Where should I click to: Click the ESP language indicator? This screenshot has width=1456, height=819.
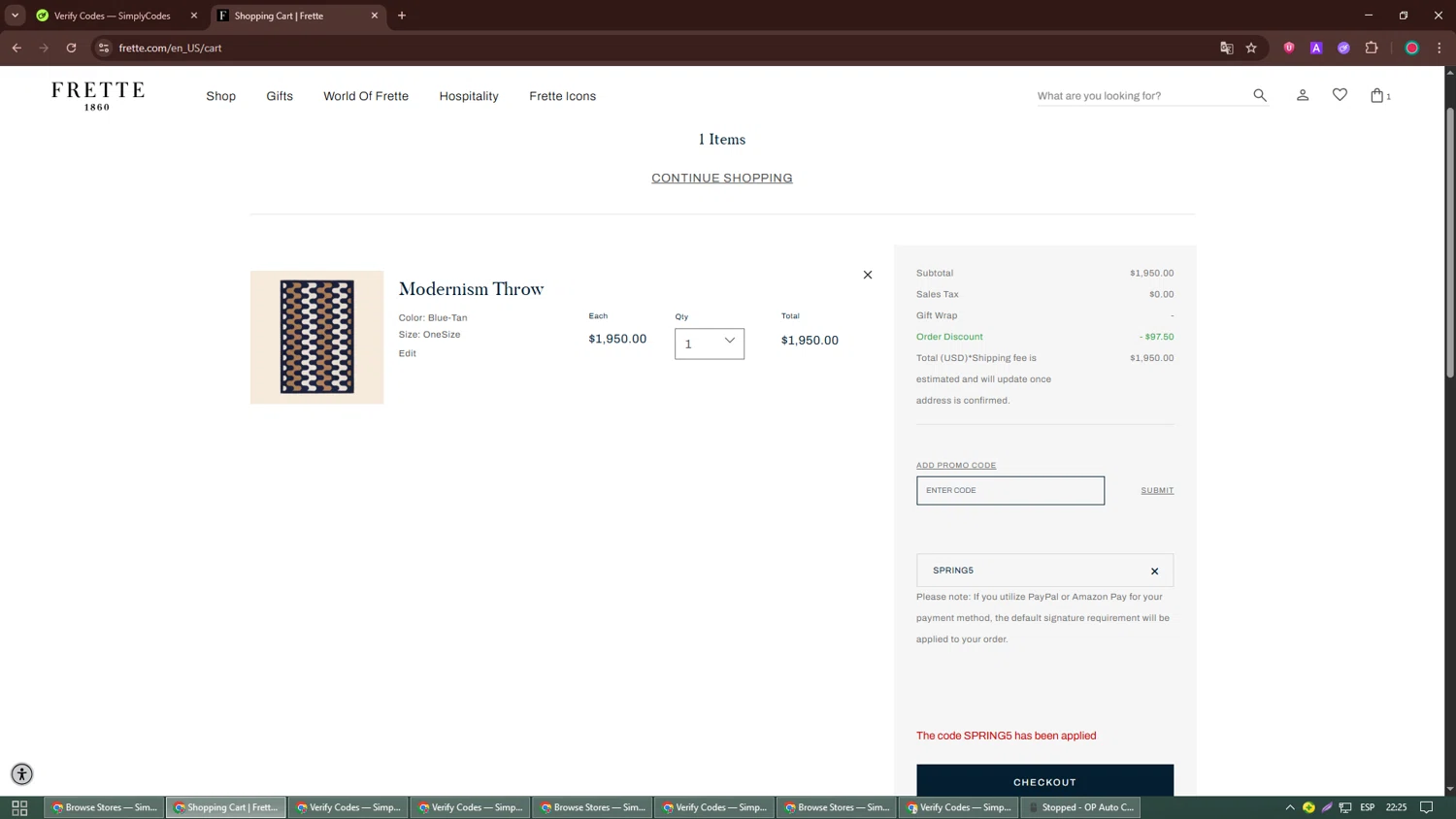coord(1367,807)
